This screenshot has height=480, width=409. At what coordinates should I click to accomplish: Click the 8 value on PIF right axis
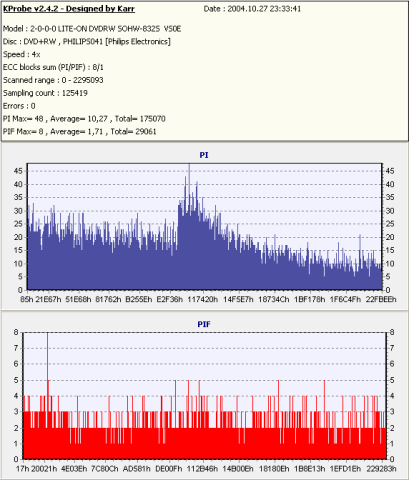392,332
